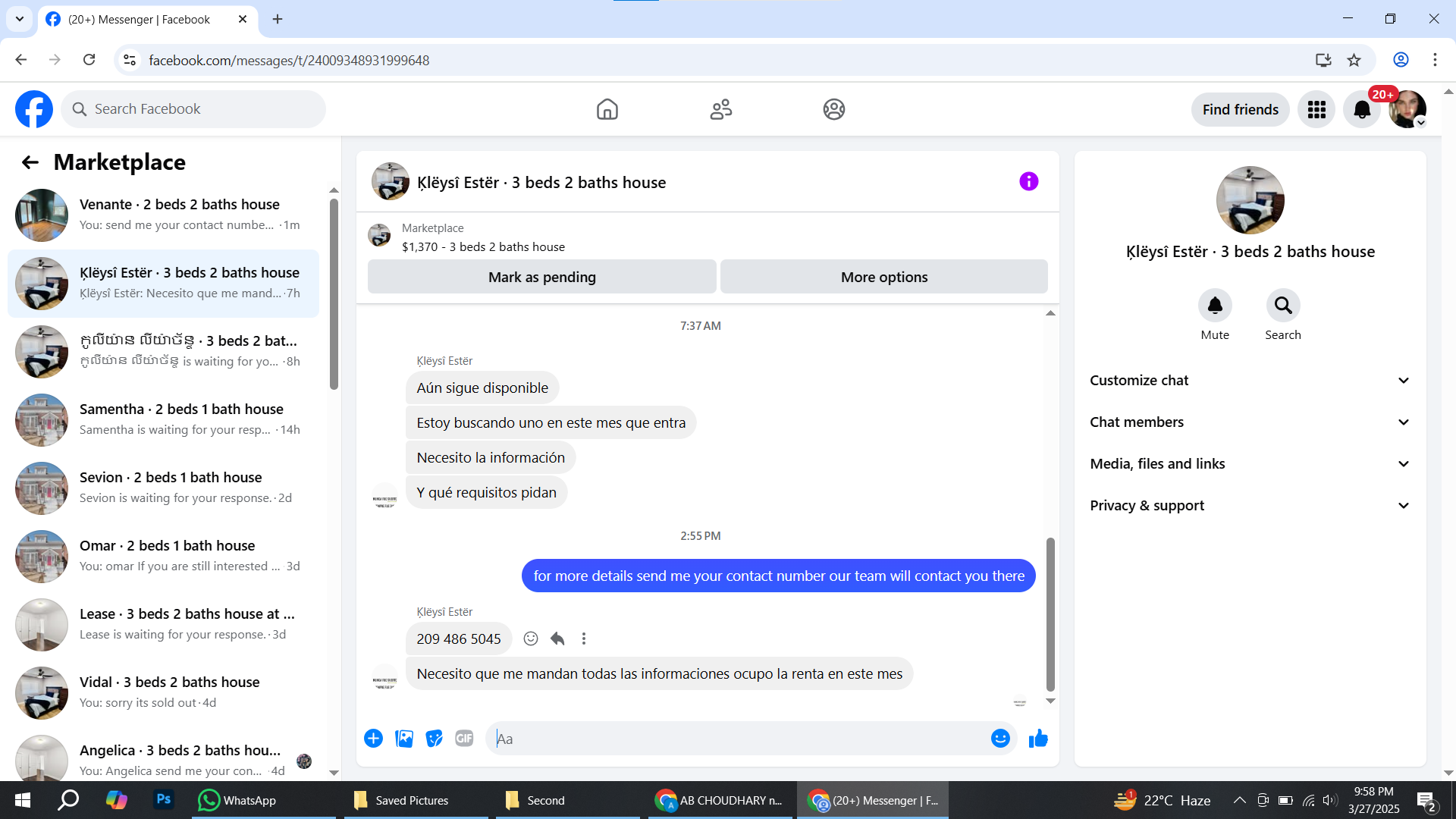Viewport: 1456px width, 819px height.
Task: Click the message "Necesito la información"
Action: 491,457
